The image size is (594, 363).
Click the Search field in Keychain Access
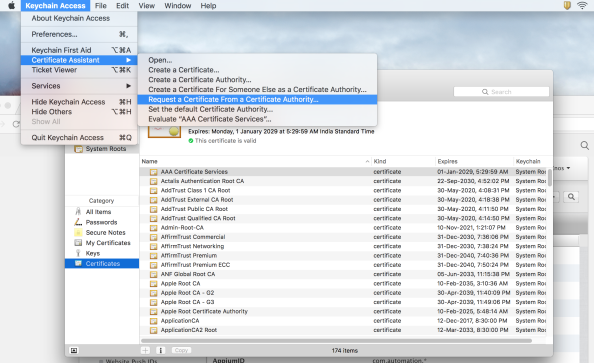pyautogui.click(x=501, y=92)
